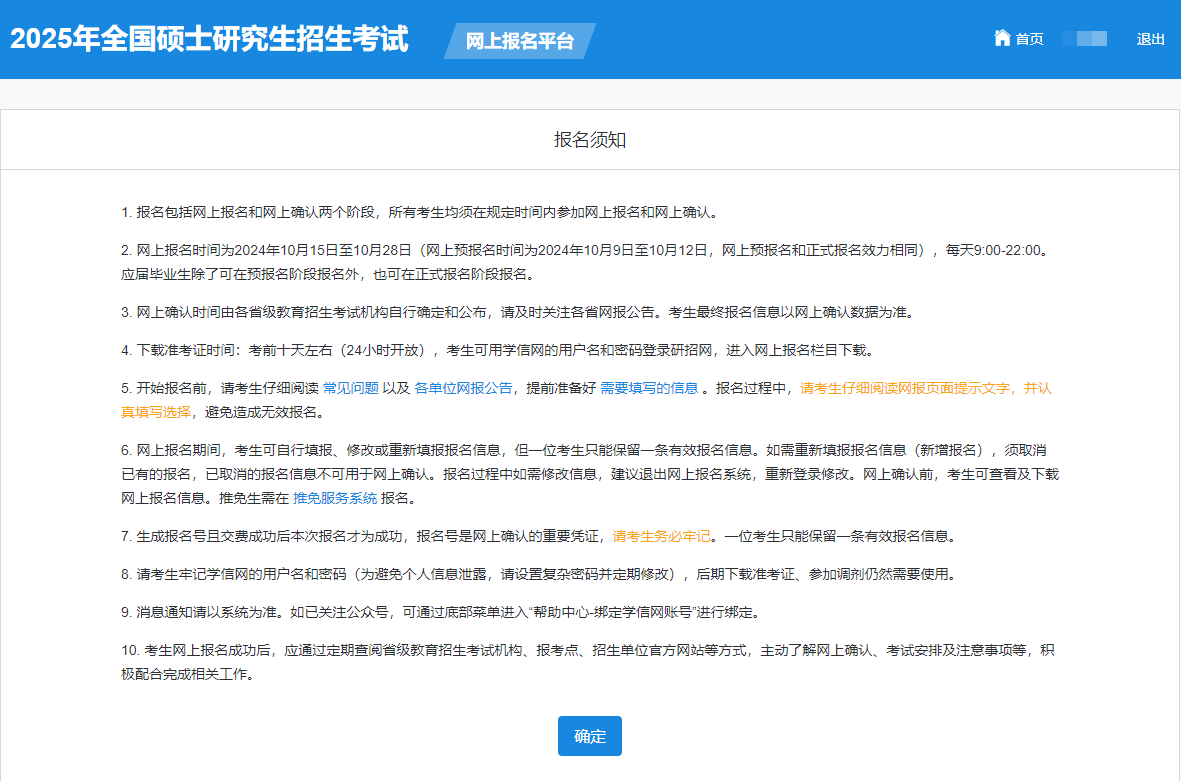The height and width of the screenshot is (781, 1181).
Task: Go to the 首页 link in header
Action: [1029, 39]
